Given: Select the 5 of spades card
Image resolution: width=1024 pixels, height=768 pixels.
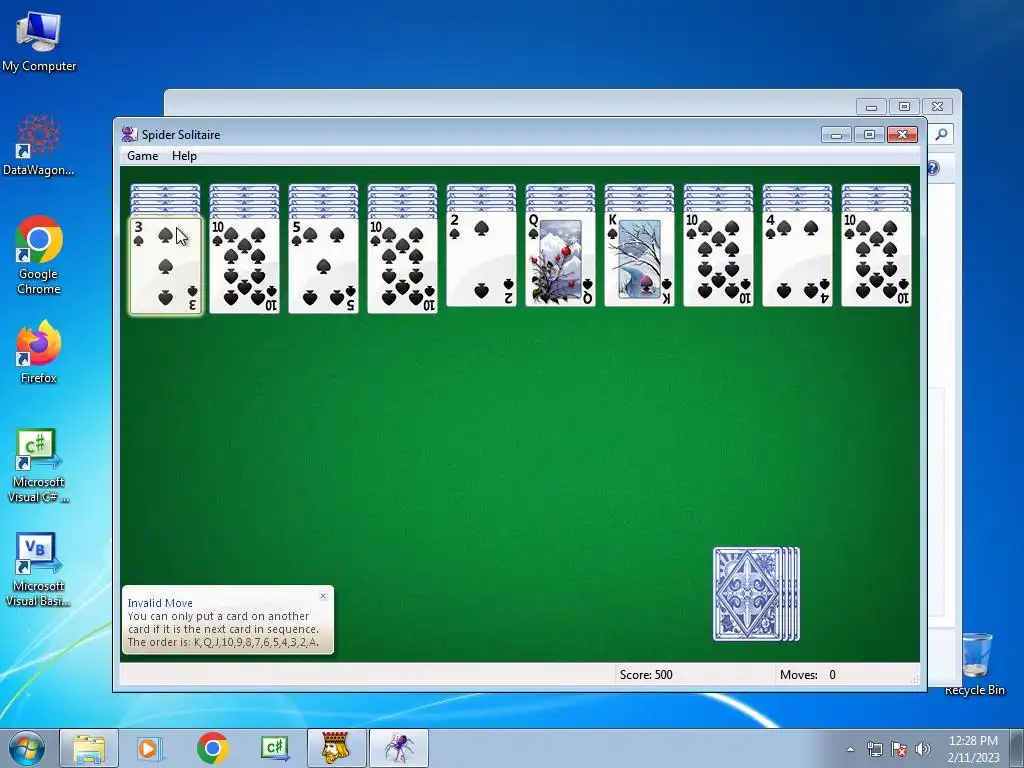Looking at the screenshot, I should pyautogui.click(x=324, y=265).
